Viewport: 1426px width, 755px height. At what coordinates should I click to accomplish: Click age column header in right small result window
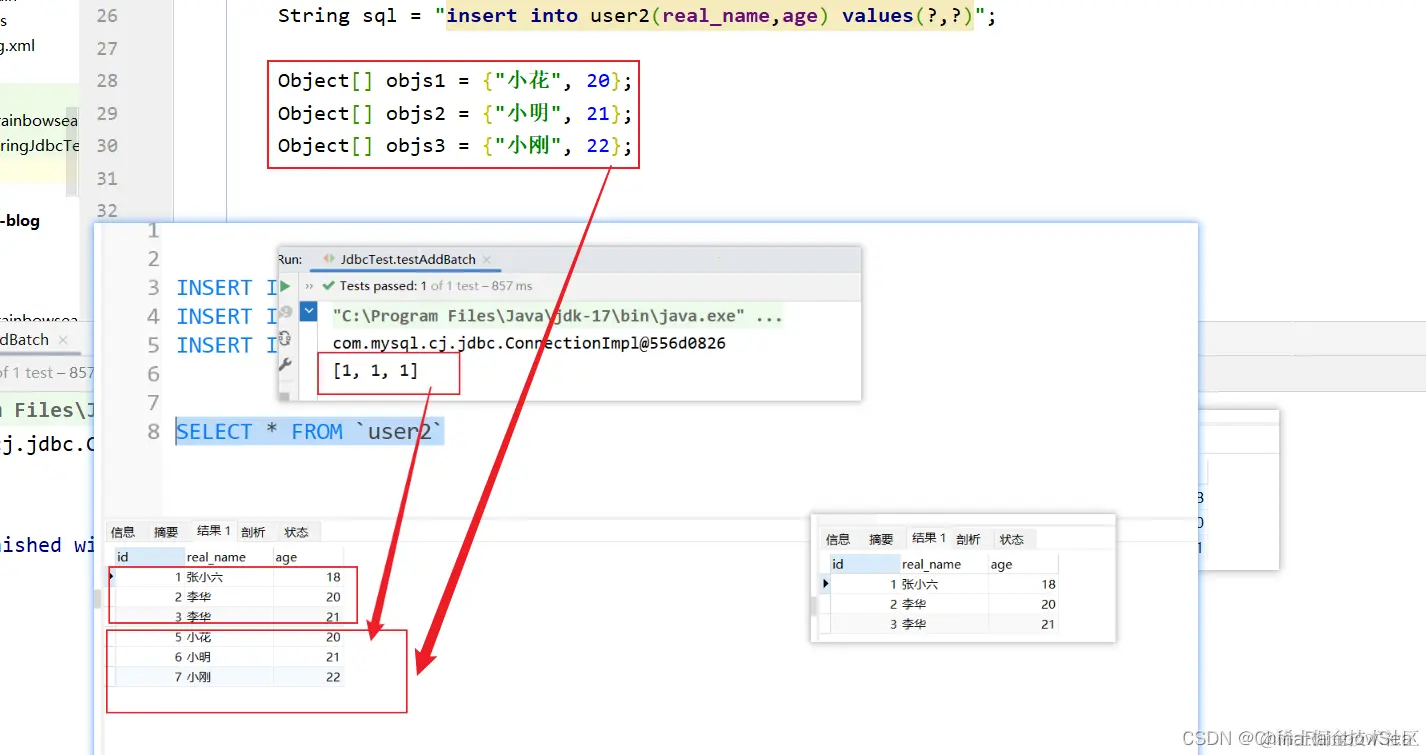(x=1023, y=564)
